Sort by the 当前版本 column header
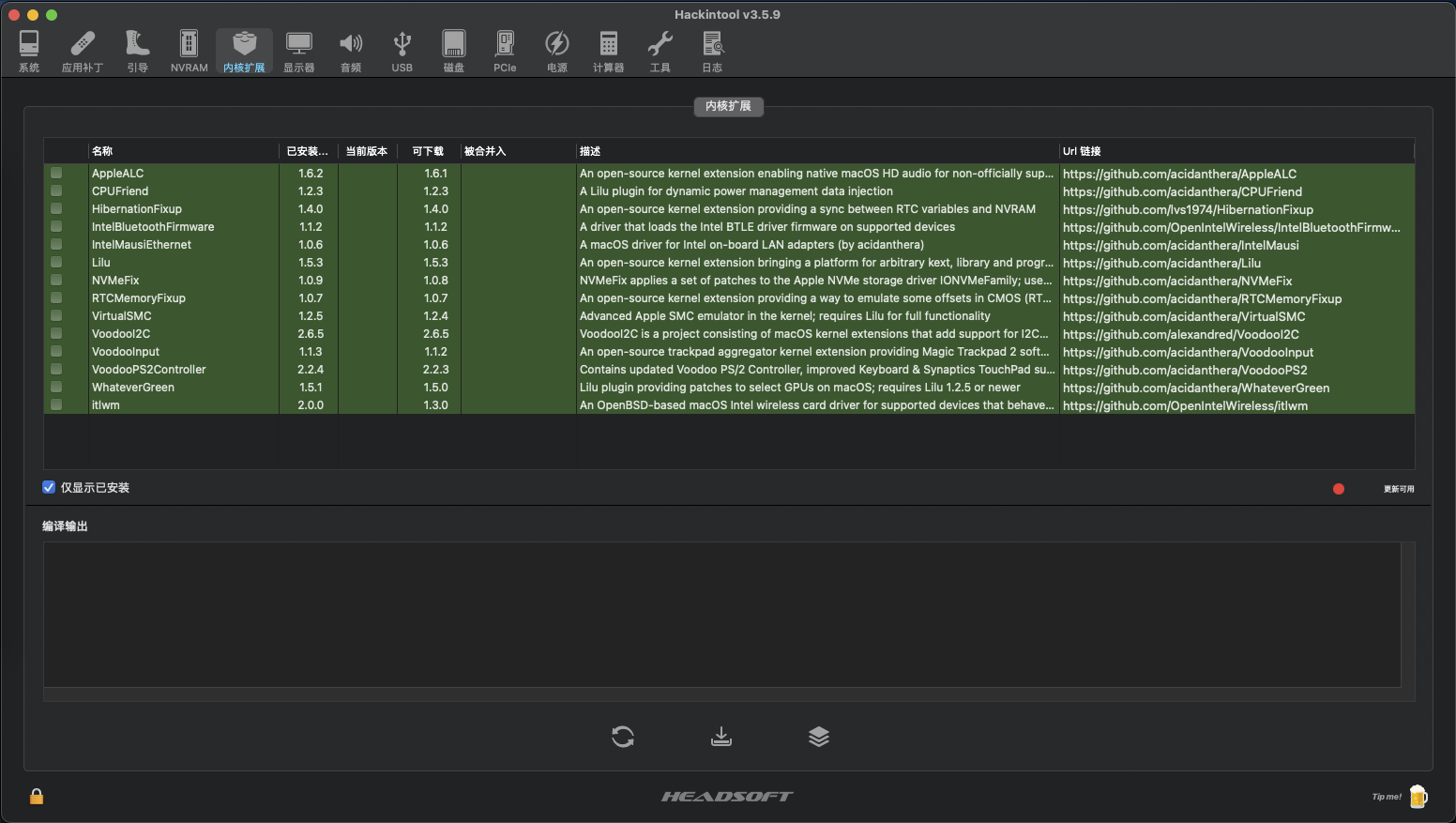 click(367, 151)
